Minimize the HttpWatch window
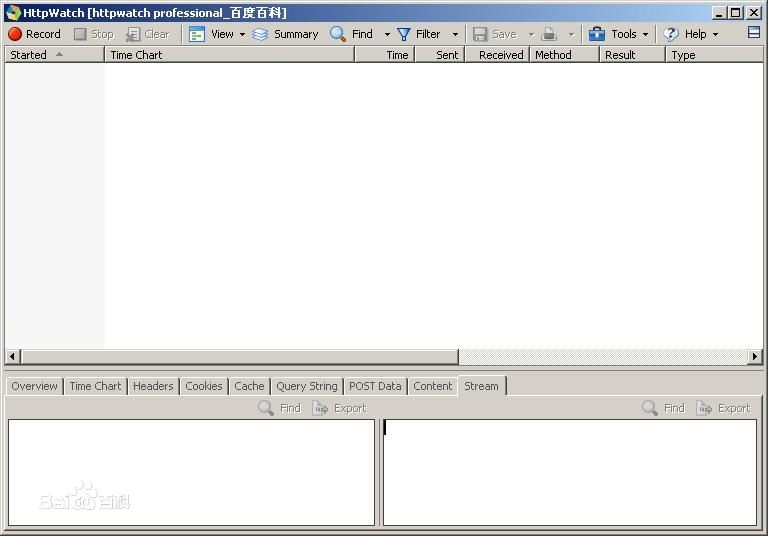 coord(719,13)
